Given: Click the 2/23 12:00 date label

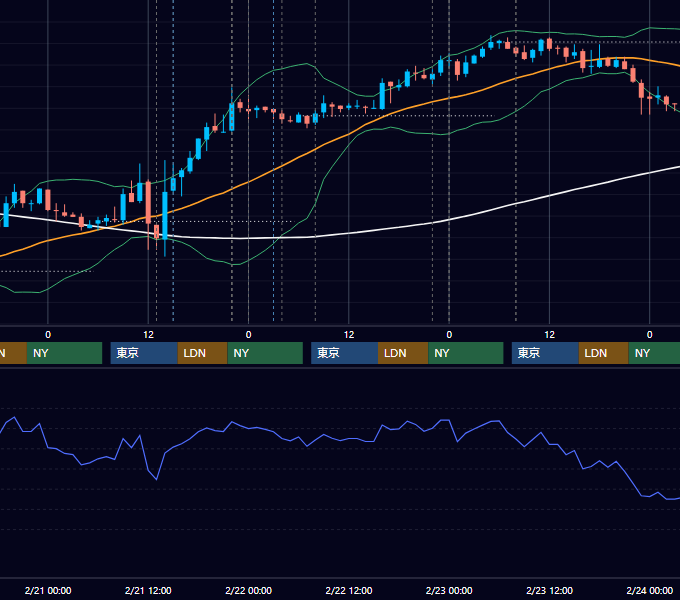Looking at the screenshot, I should [549, 590].
